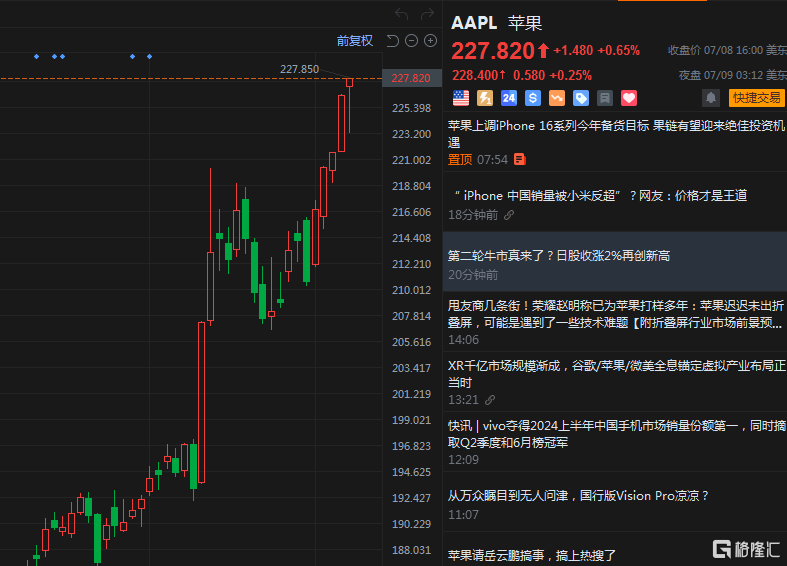Reset chart zoom with the curved arrow icon
The height and width of the screenshot is (566, 787).
pyautogui.click(x=392, y=41)
